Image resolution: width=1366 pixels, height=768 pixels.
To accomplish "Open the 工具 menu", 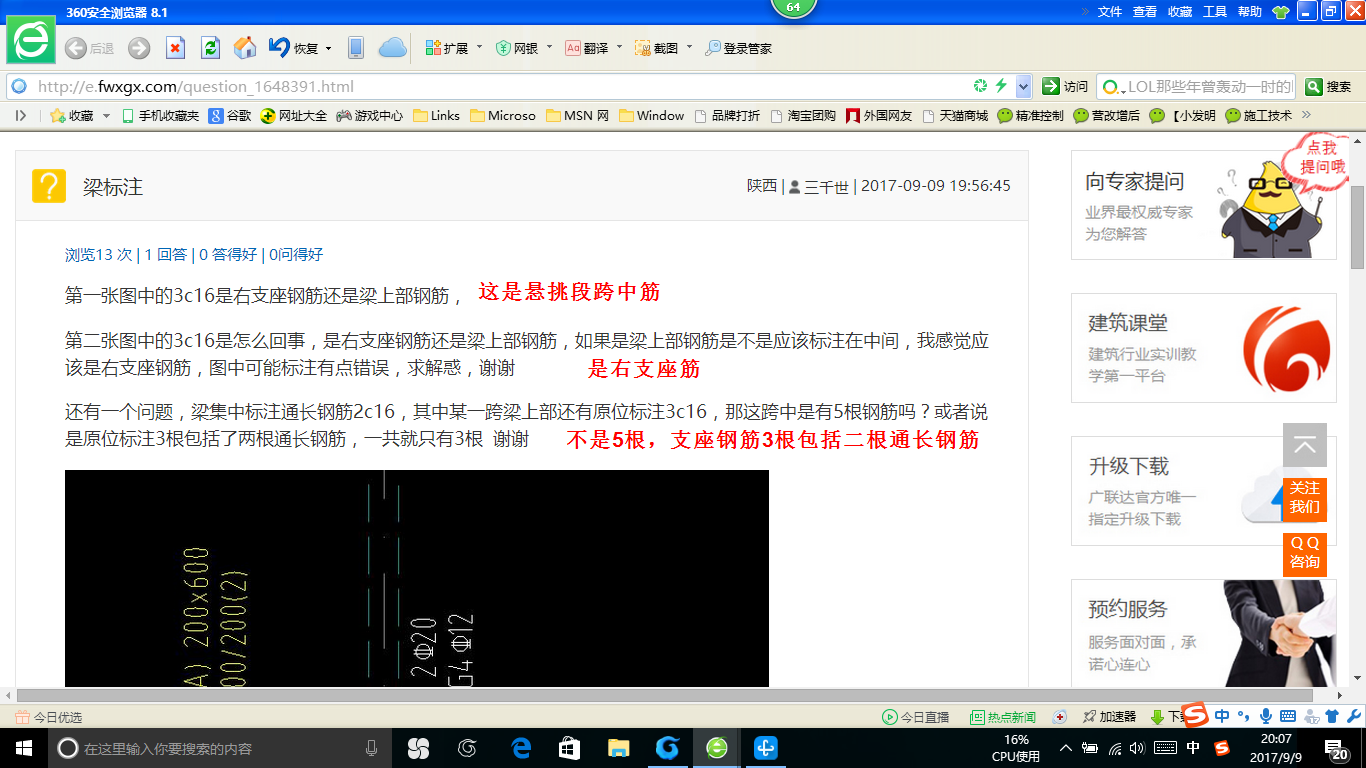I will pyautogui.click(x=1215, y=12).
